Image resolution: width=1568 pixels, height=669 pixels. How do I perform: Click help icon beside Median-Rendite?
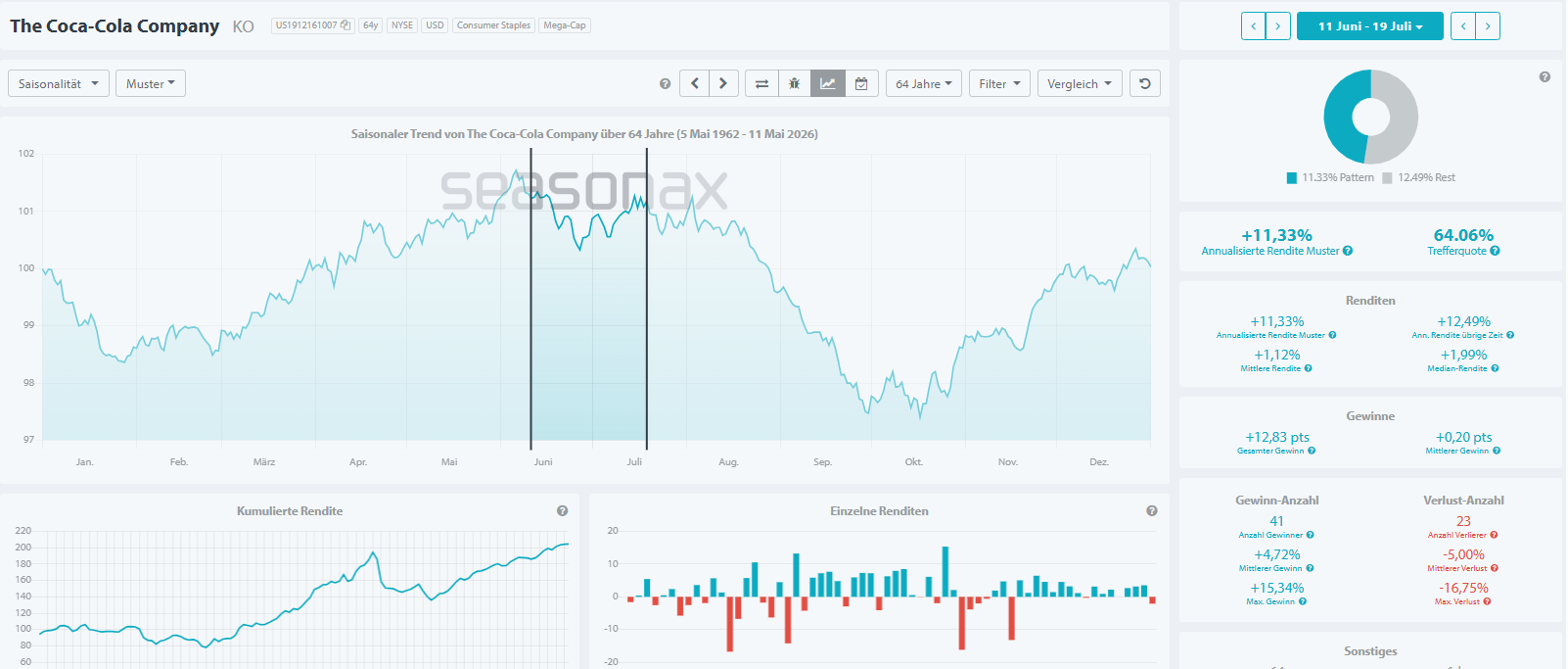[1495, 368]
